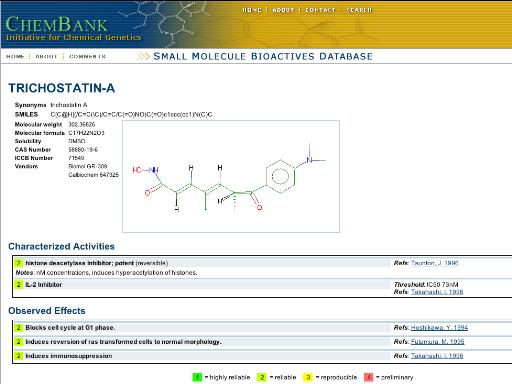Image resolution: width=512 pixels, height=384 pixels.
Task: Click the Blocks cell cycle at G1 phase text
Action: (x=70, y=328)
